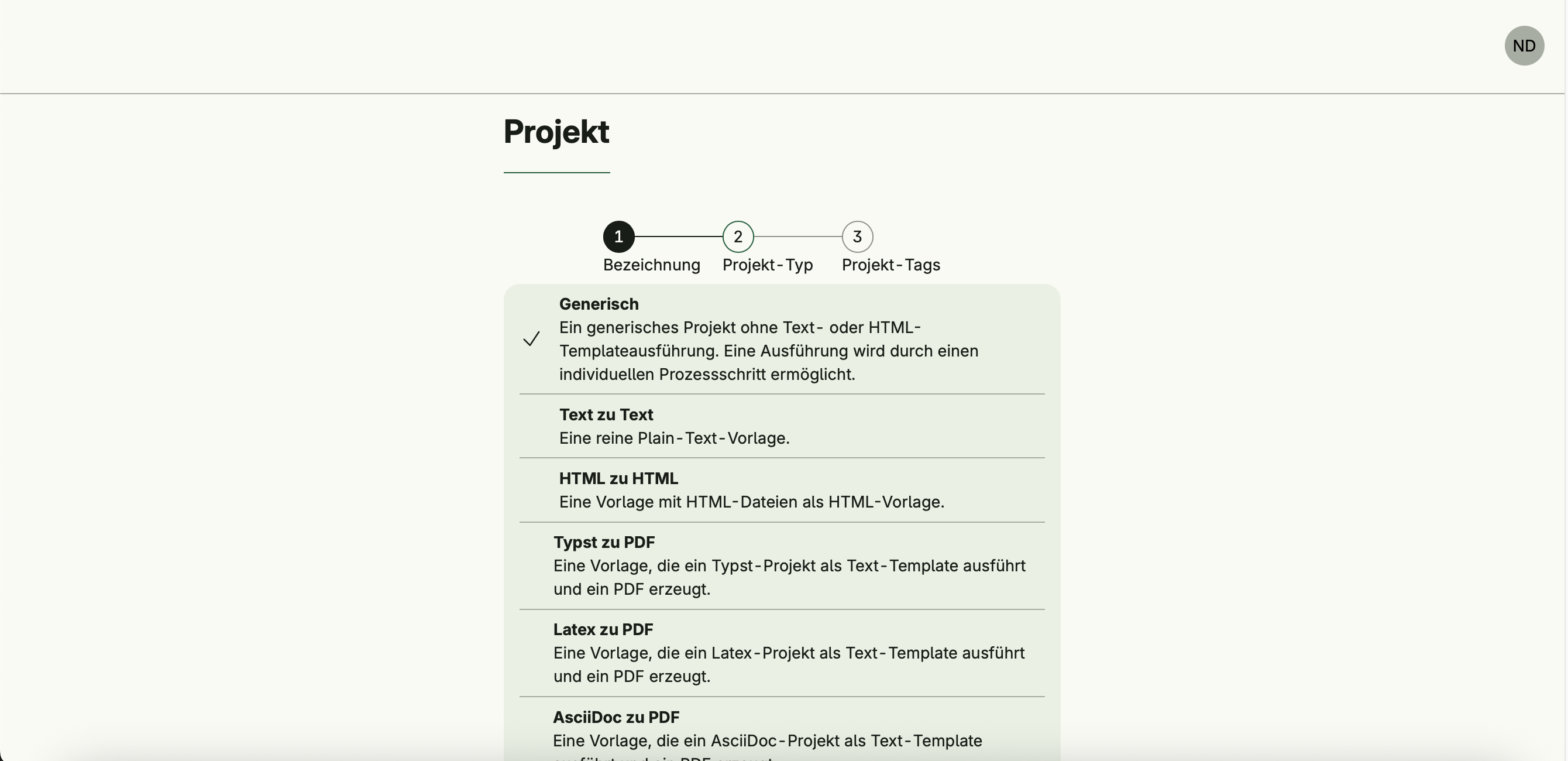Click the Generisch description text
Viewport: 1568px width, 761px height.
768,351
